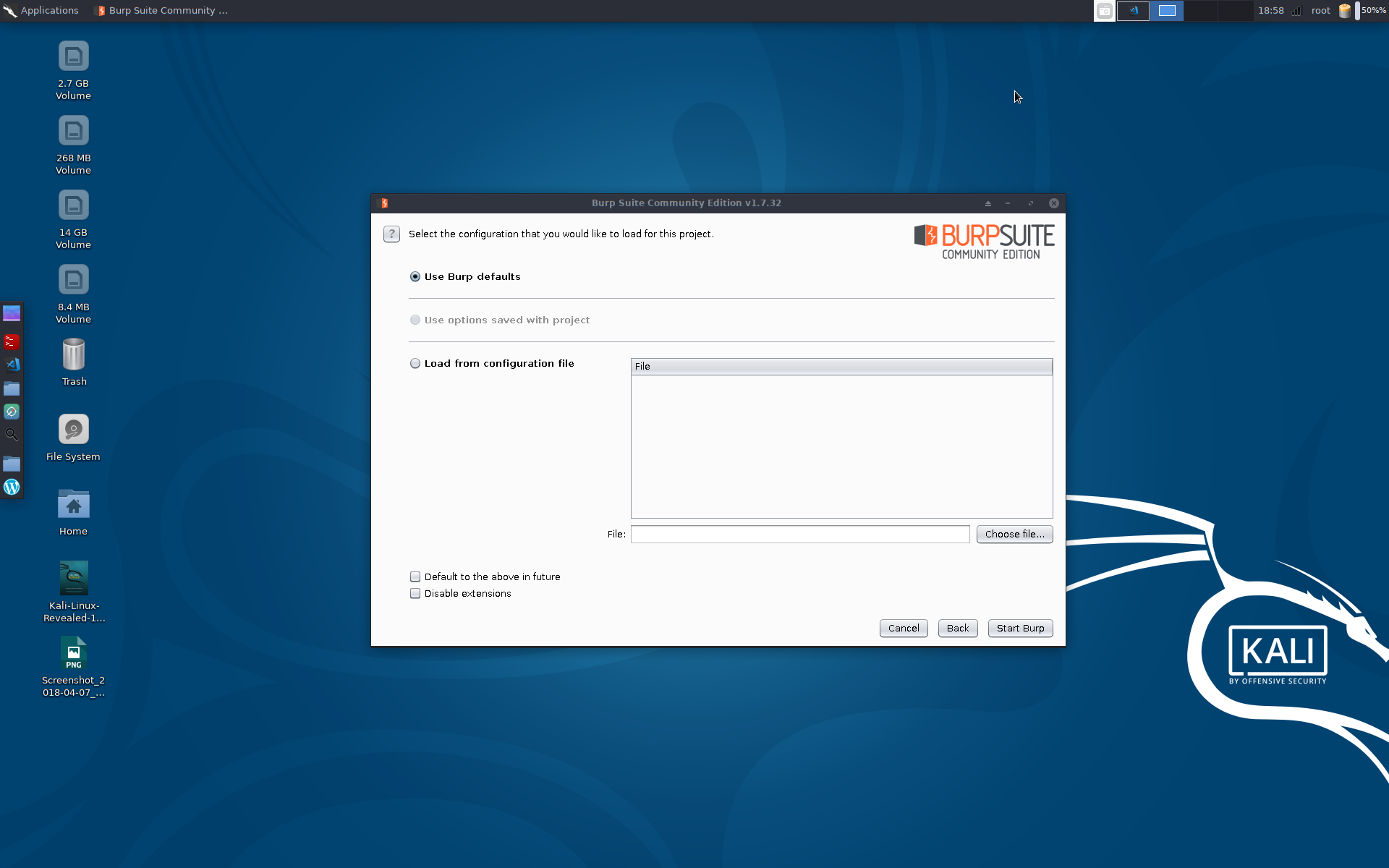Open the lower folder icon in side dock
Screen dimensions: 1389x868
click(12, 464)
